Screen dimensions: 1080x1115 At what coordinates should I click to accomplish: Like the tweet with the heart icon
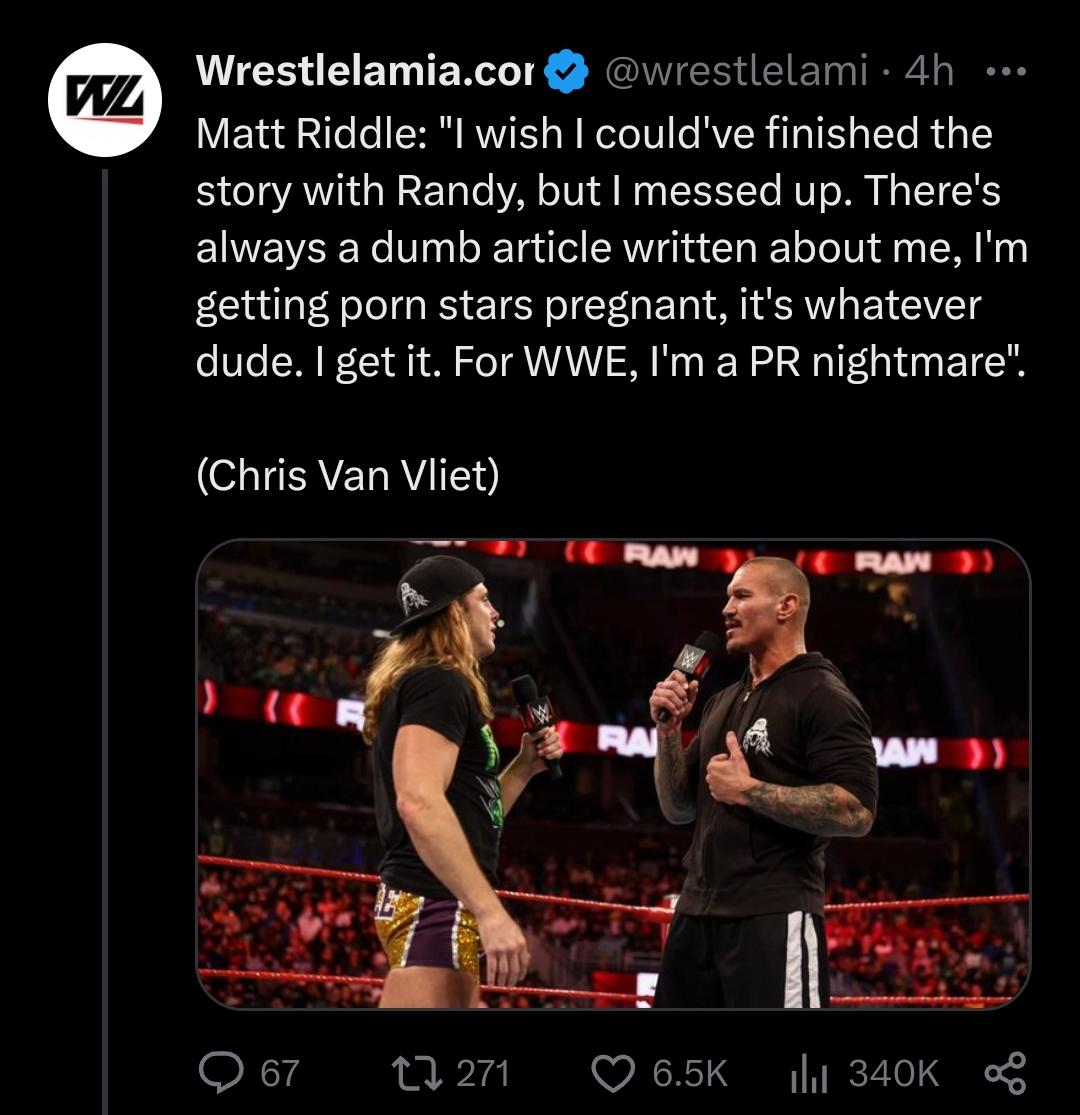(x=614, y=1073)
